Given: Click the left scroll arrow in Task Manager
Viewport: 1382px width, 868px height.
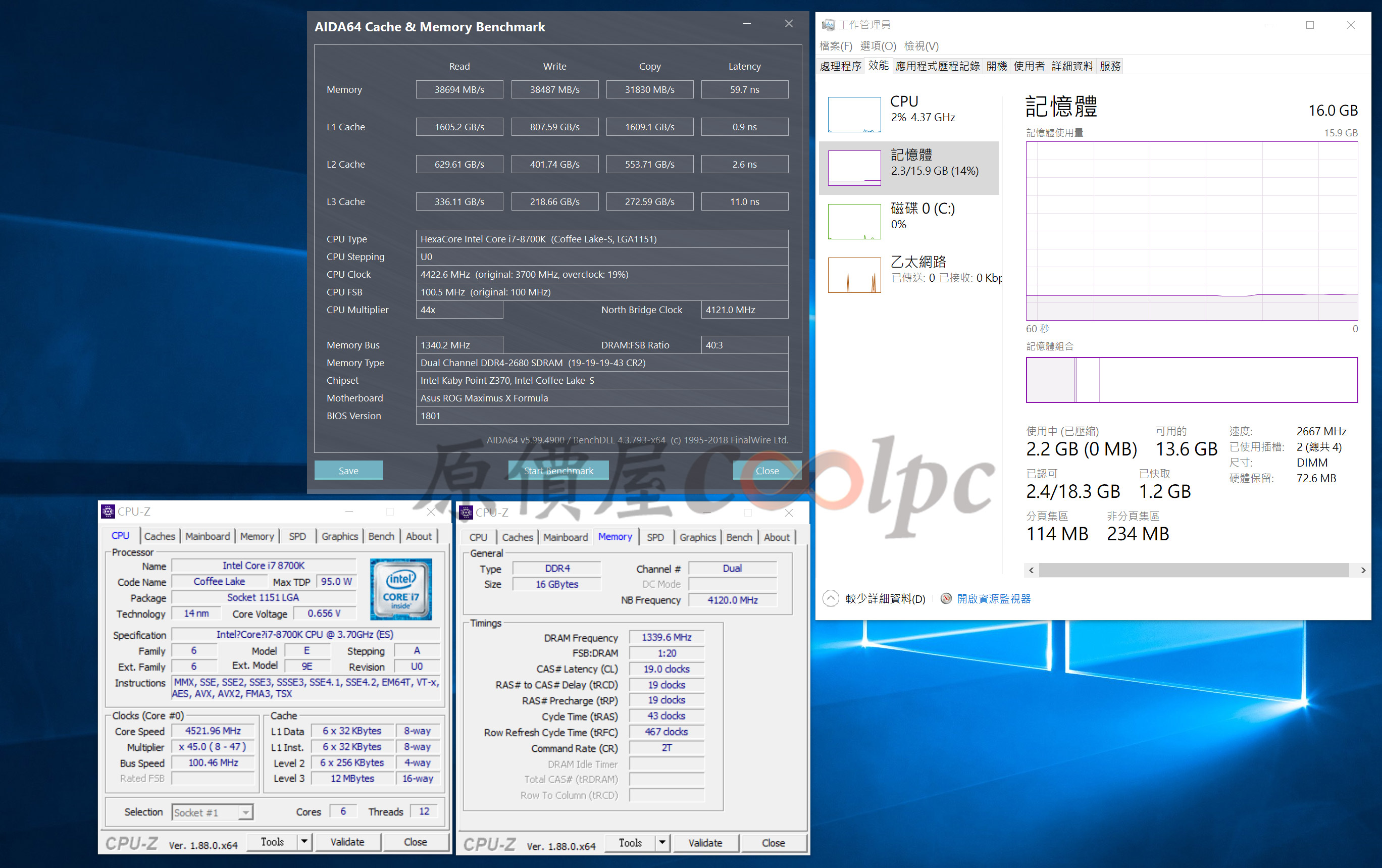Looking at the screenshot, I should pyautogui.click(x=1032, y=570).
